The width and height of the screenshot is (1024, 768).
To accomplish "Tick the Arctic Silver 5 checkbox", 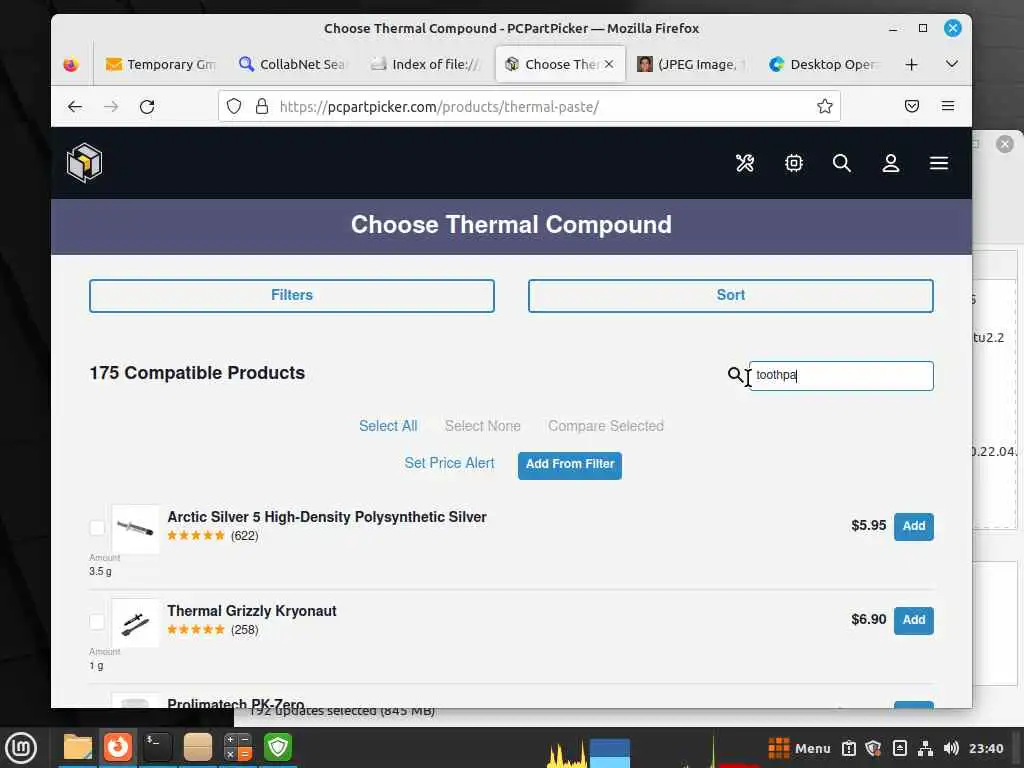I will tap(97, 527).
